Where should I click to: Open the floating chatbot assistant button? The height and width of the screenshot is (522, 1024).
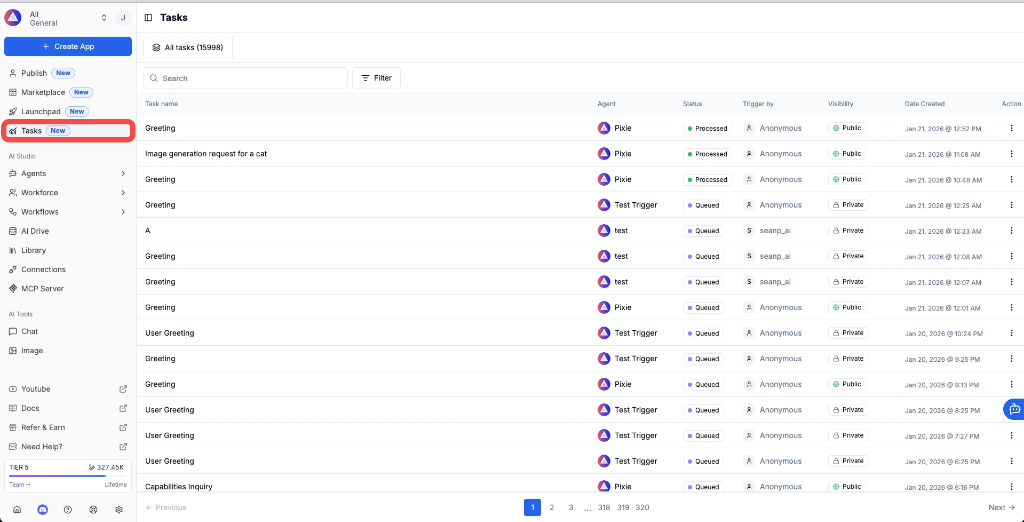coord(1014,410)
